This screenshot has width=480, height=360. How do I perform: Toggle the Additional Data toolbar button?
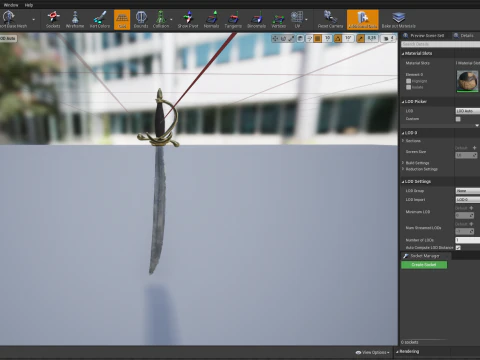pos(363,20)
